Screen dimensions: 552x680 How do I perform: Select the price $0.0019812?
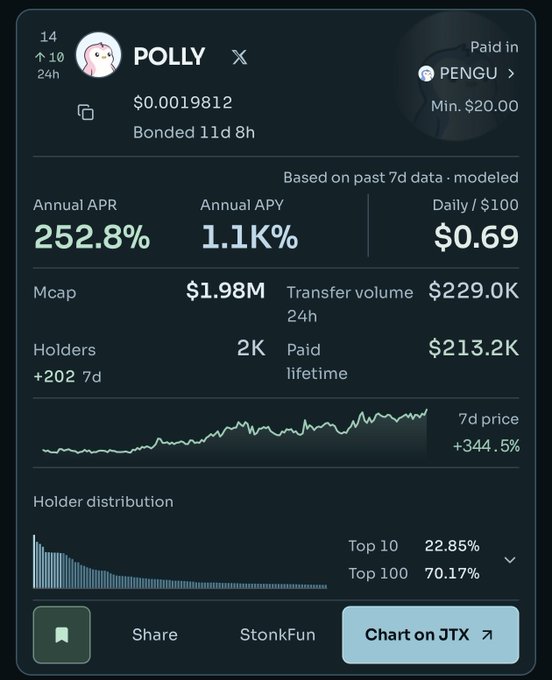(183, 103)
